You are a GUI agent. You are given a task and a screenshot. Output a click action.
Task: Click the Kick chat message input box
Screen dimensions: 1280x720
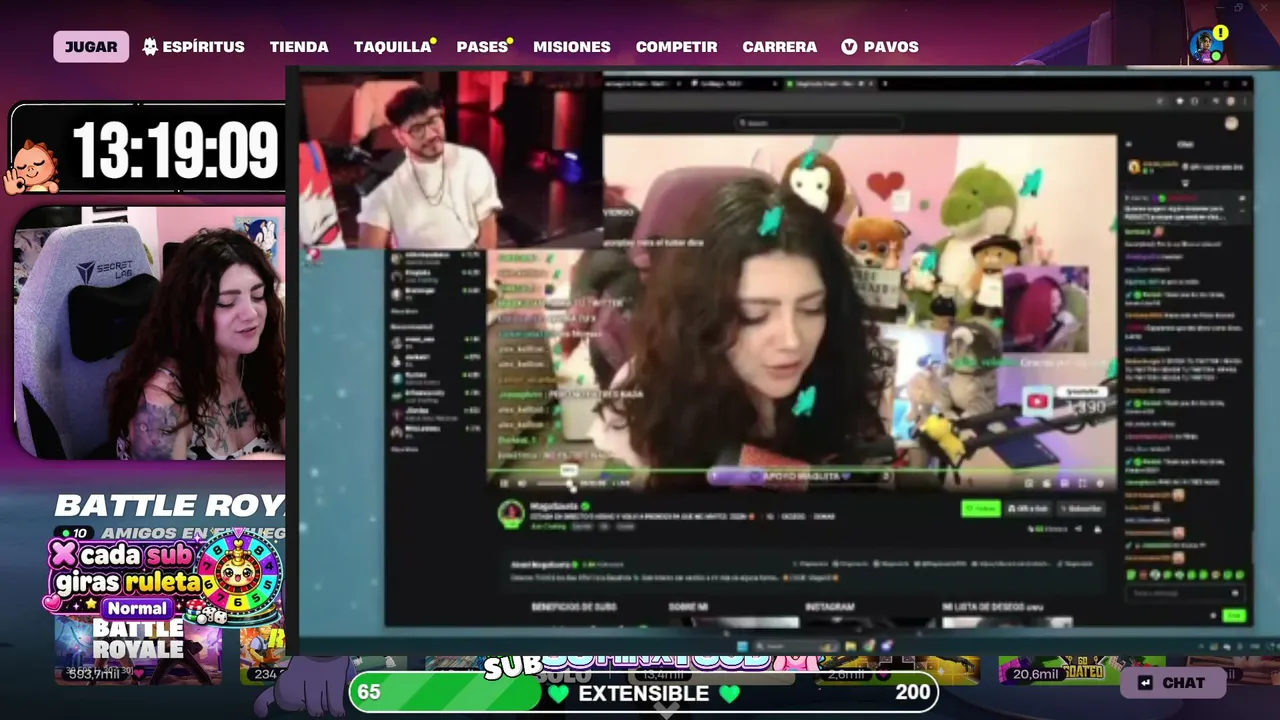pyautogui.click(x=1186, y=594)
